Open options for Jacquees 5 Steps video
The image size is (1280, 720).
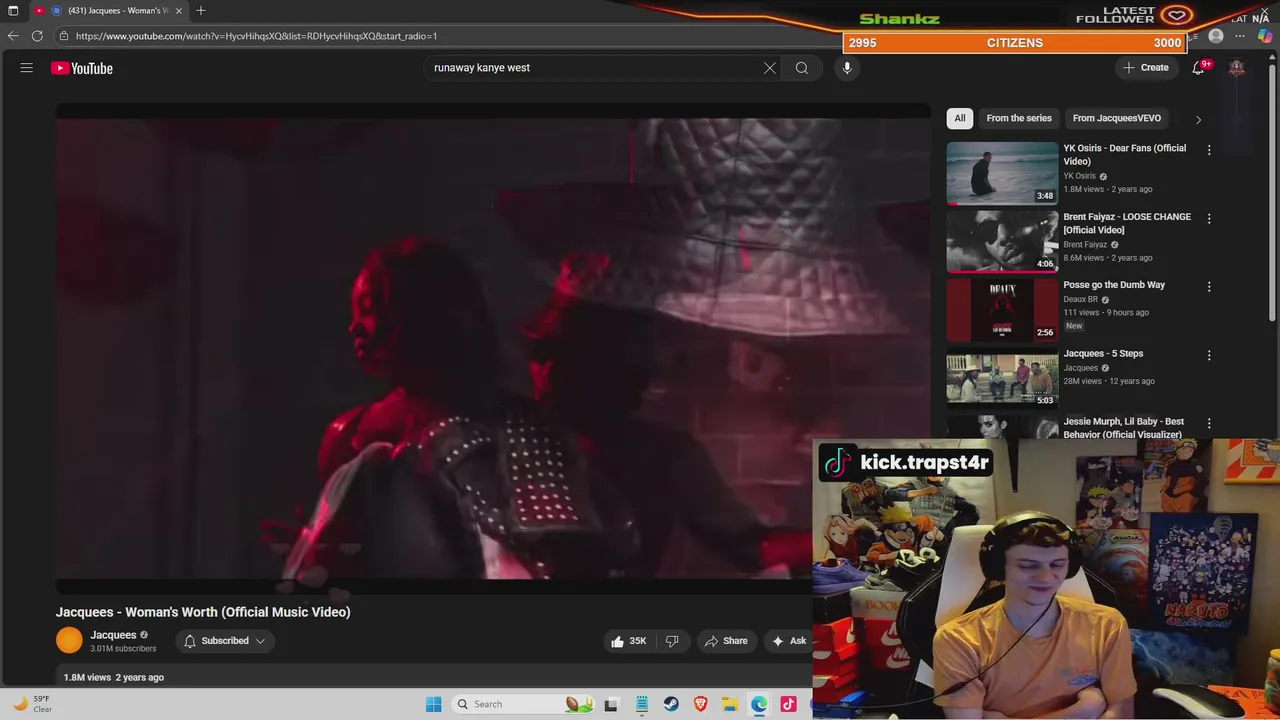(1209, 355)
